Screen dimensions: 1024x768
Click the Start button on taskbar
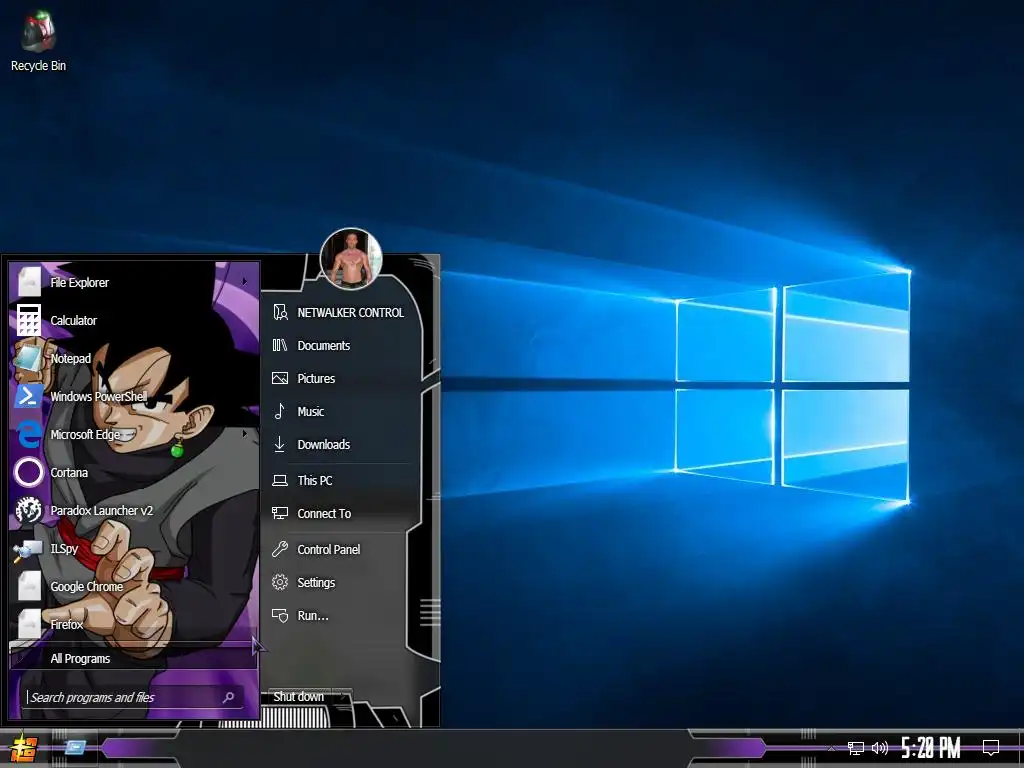(24, 749)
